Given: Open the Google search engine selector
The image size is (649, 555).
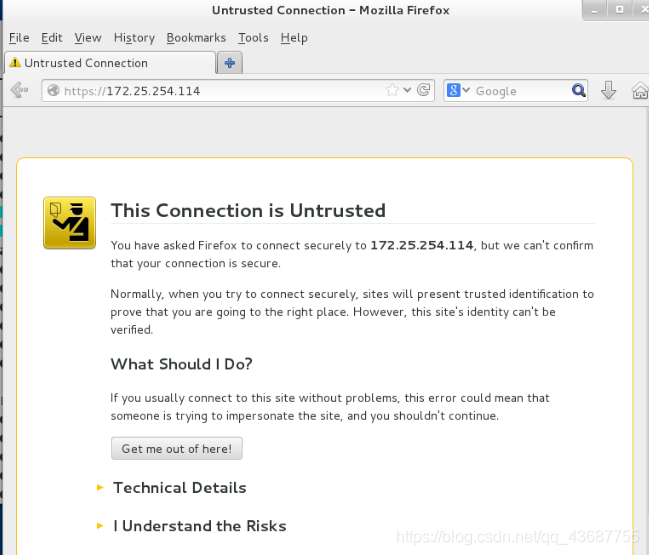Looking at the screenshot, I should tap(459, 90).
